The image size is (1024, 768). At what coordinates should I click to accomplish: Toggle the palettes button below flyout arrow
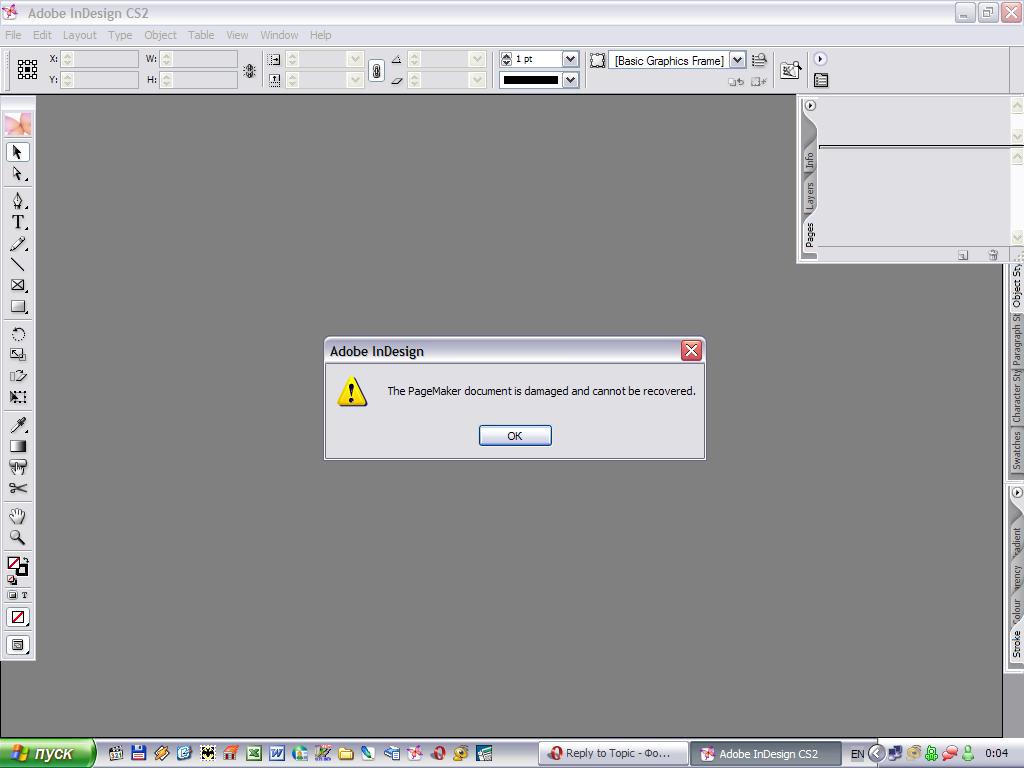tap(821, 80)
